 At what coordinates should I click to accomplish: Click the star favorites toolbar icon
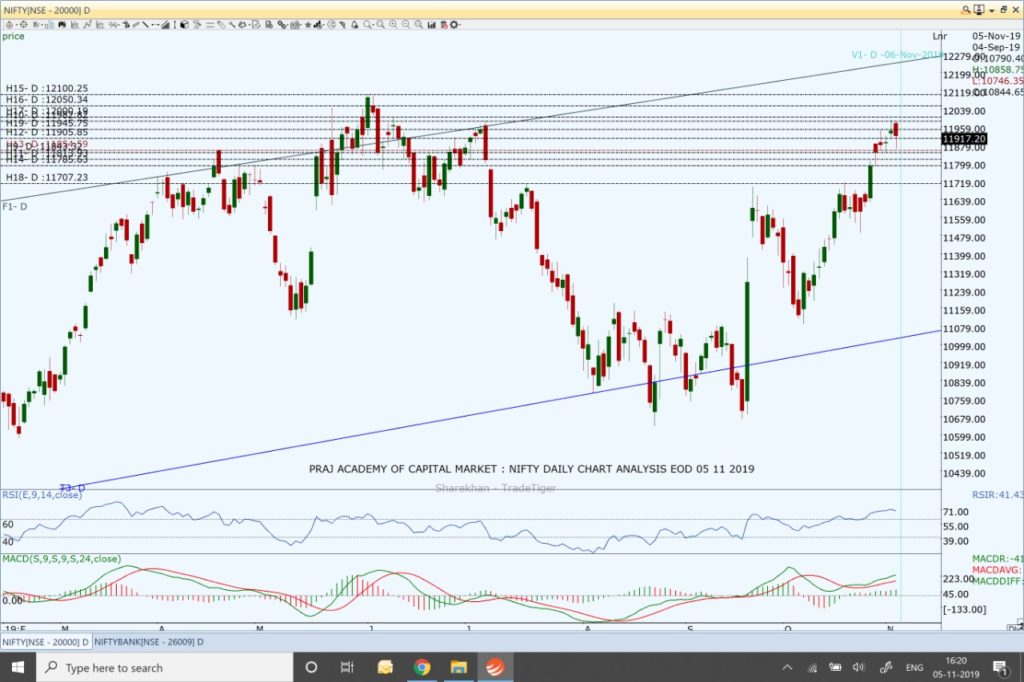308,25
